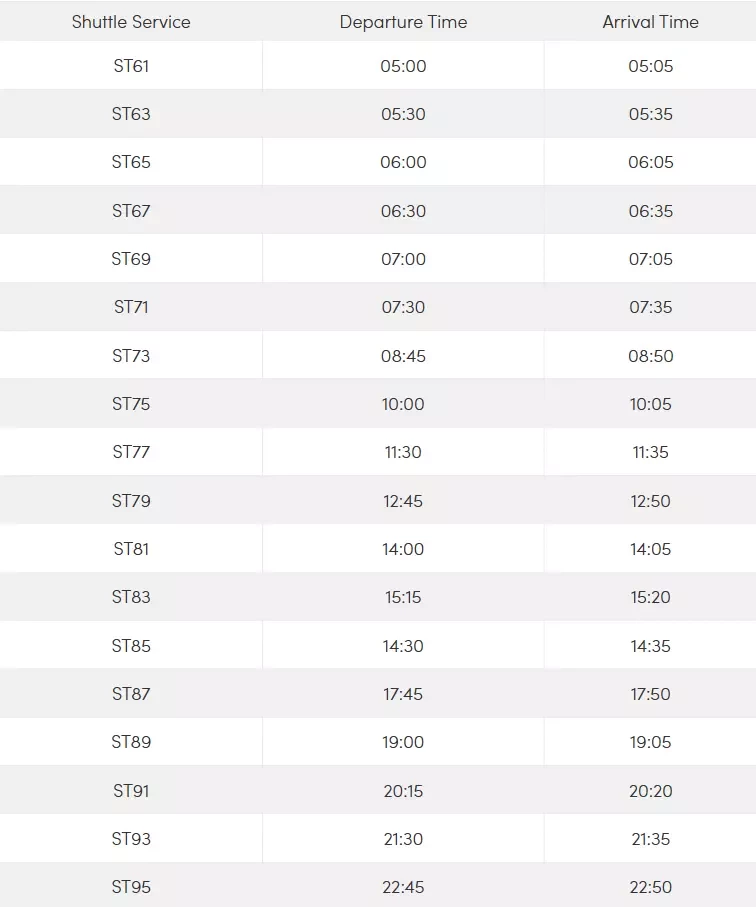Click the 08:50 arrival time cell
Image resolution: width=756 pixels, height=907 pixels.
point(650,356)
